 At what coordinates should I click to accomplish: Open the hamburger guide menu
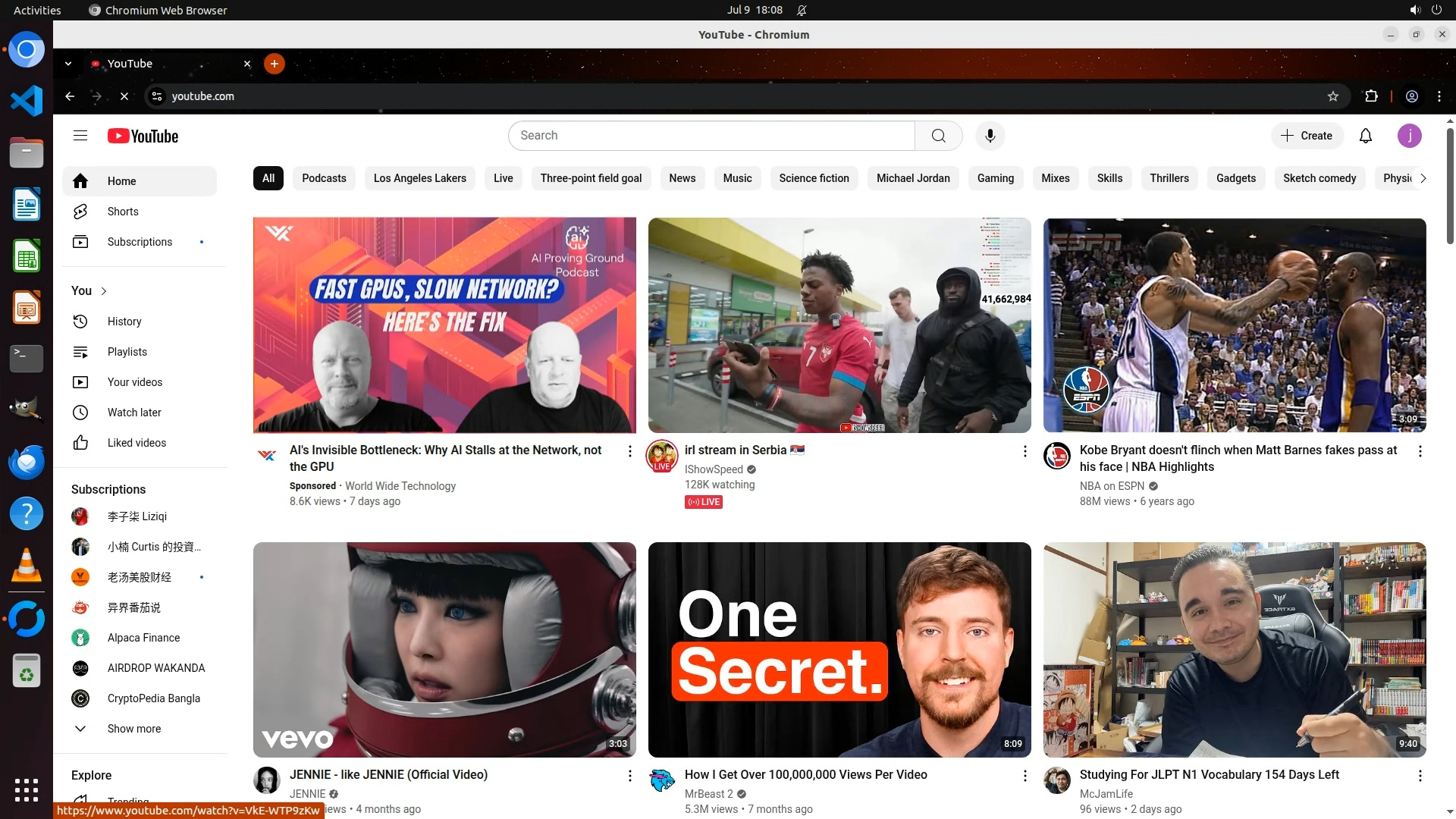click(80, 136)
